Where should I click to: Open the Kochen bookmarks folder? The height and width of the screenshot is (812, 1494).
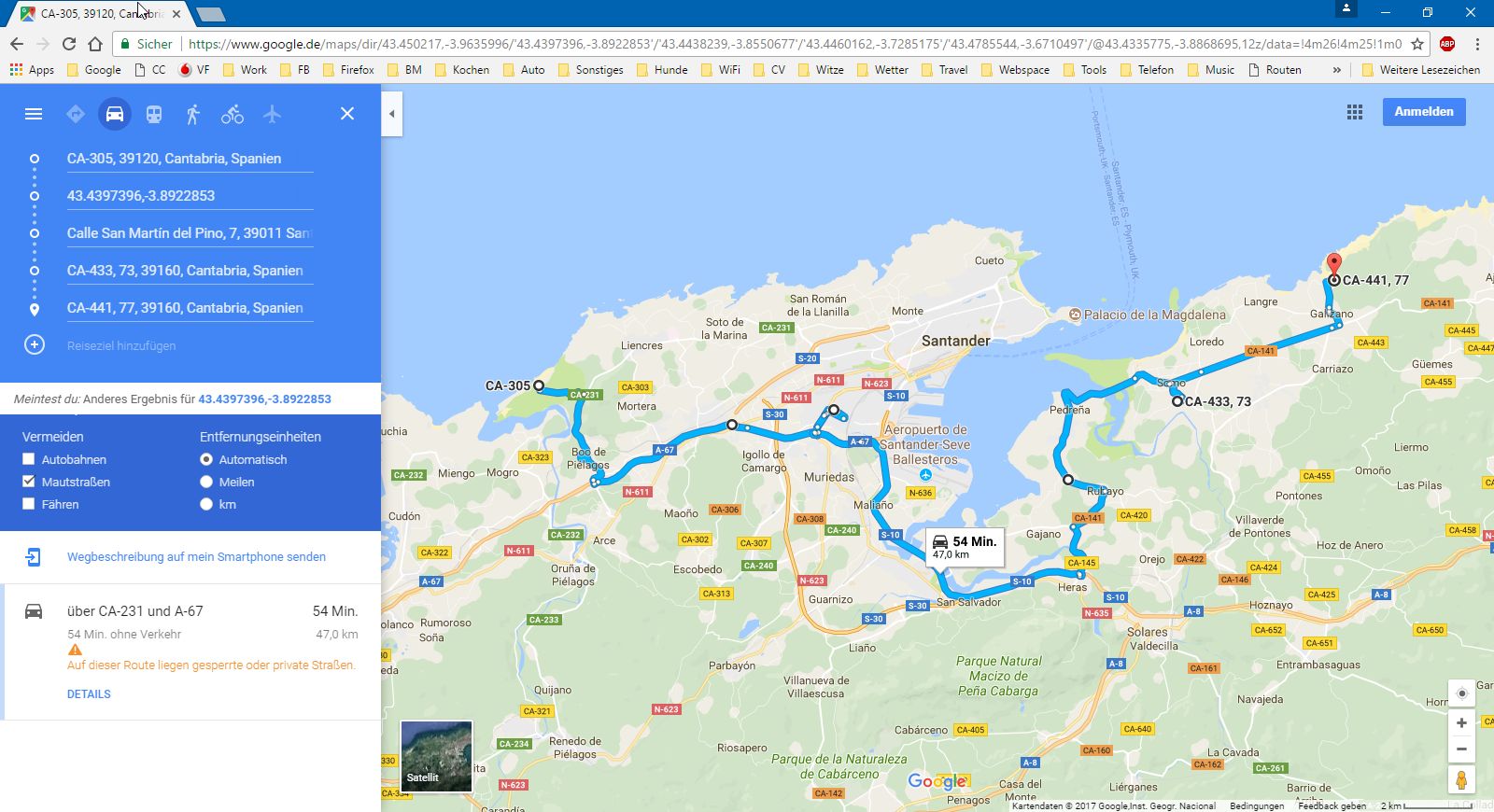coord(461,70)
